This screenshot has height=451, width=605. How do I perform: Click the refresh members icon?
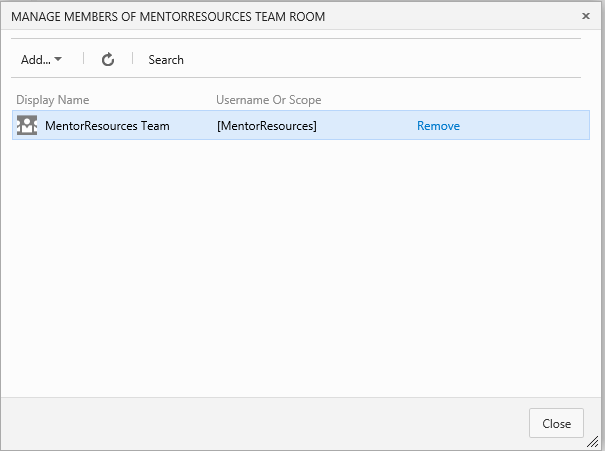pyautogui.click(x=108, y=60)
